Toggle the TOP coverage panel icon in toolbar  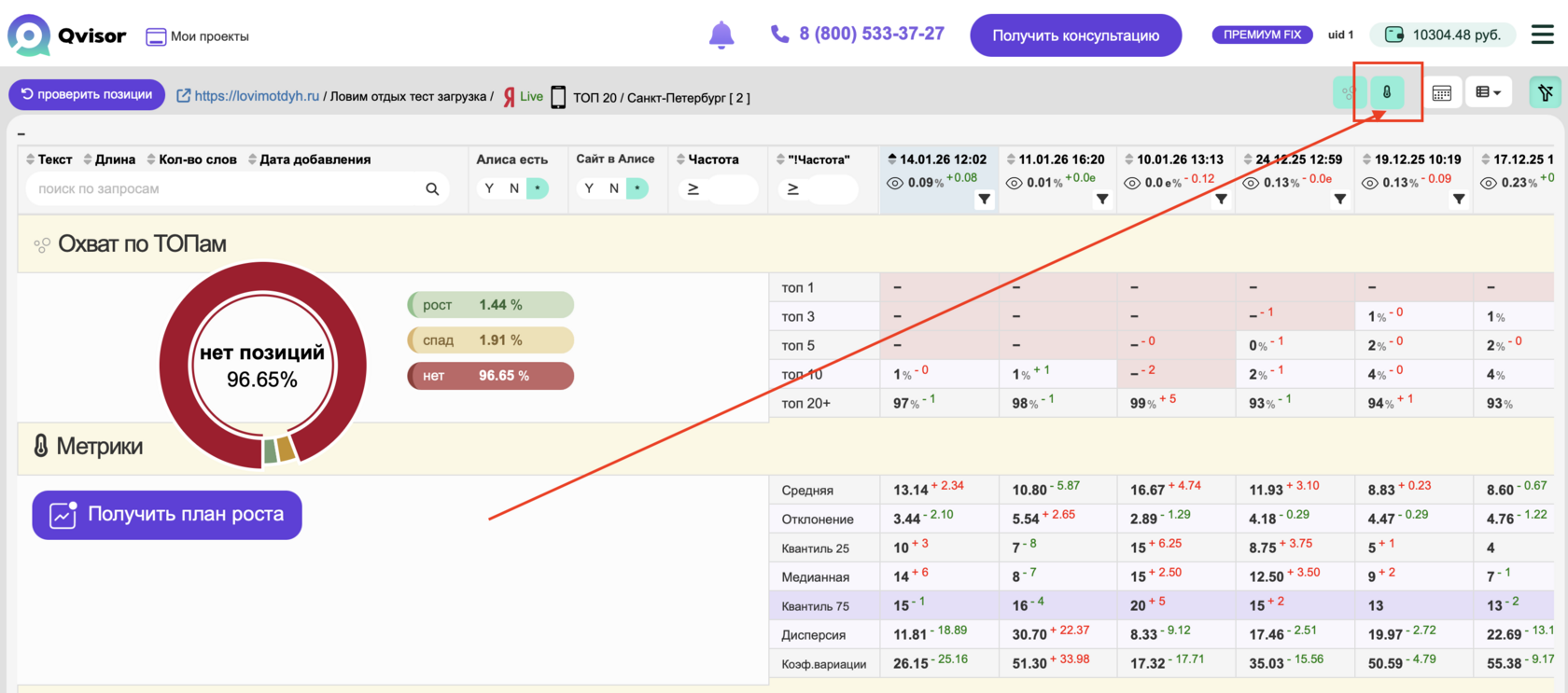click(1349, 92)
